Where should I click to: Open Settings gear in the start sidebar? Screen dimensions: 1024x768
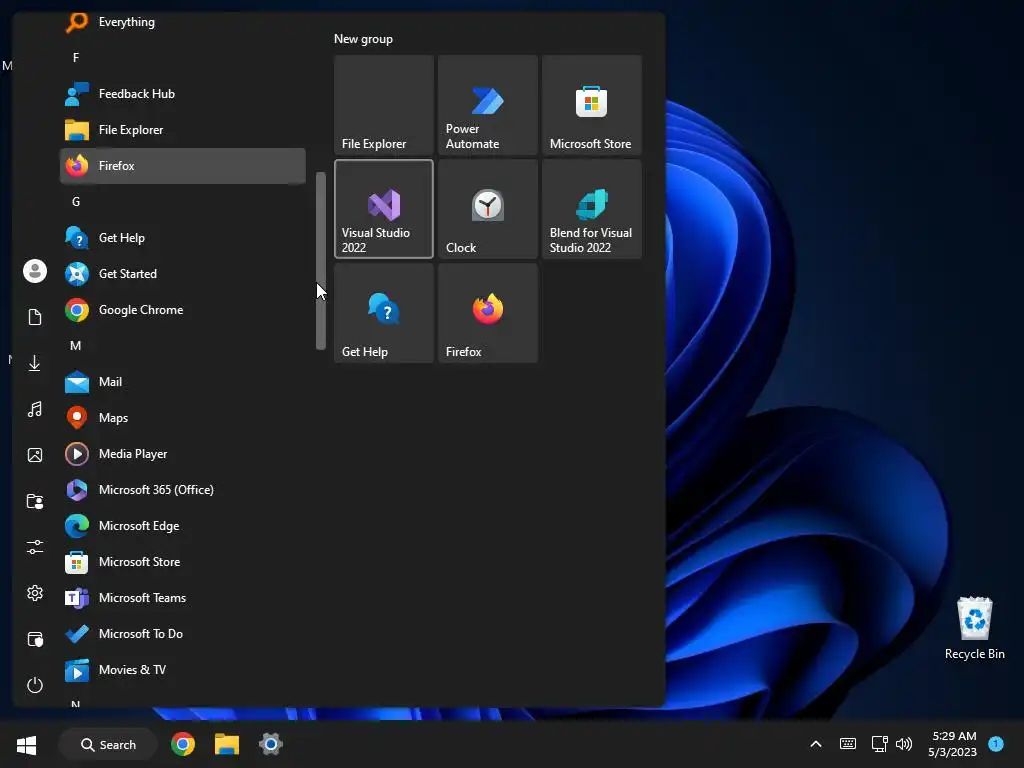tap(35, 593)
